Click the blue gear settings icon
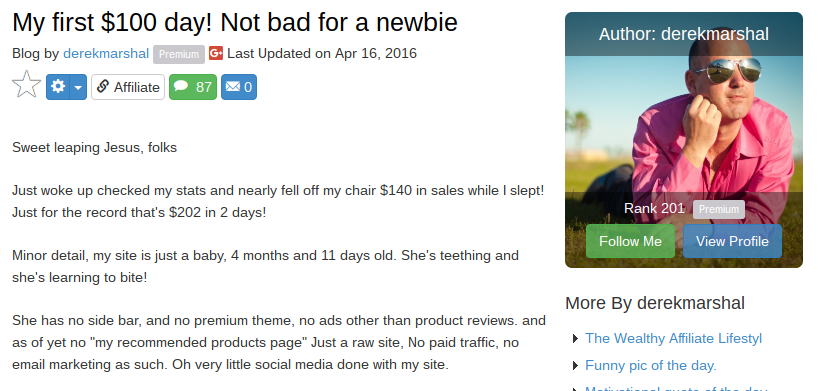The image size is (831, 391). [58, 87]
